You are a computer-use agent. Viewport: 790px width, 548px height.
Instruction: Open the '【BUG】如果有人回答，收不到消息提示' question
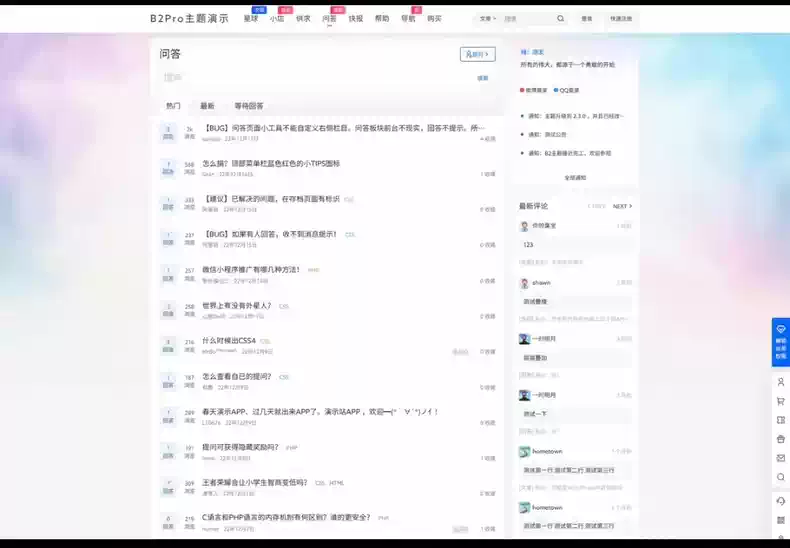[x=270, y=234]
